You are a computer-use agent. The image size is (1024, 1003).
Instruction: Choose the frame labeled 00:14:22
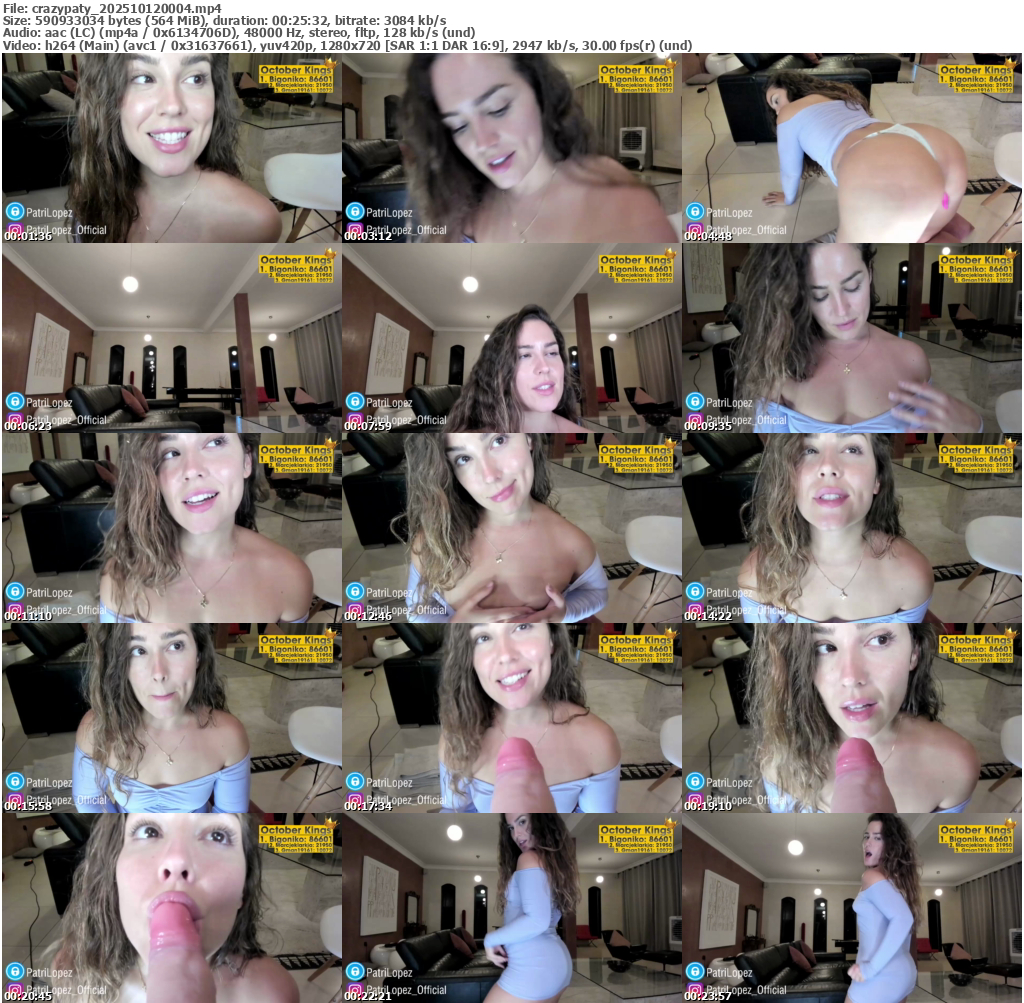click(x=852, y=528)
